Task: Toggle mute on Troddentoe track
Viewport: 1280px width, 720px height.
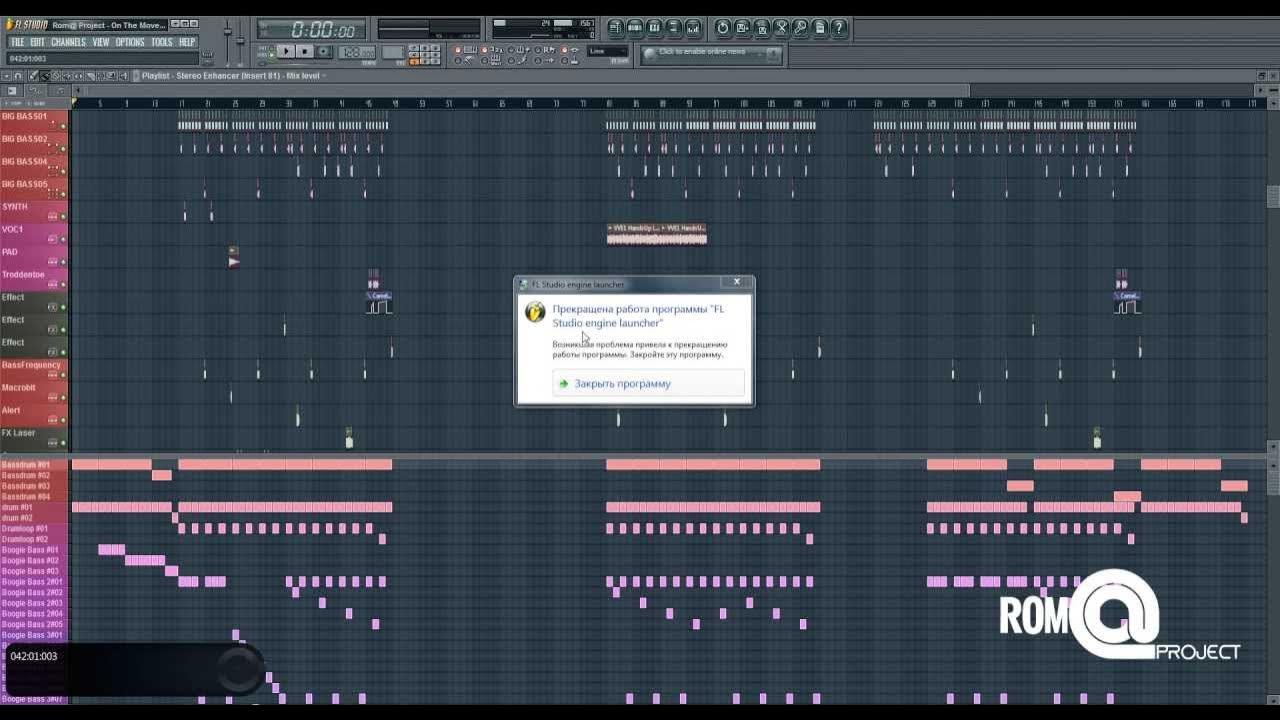Action: [x=62, y=285]
